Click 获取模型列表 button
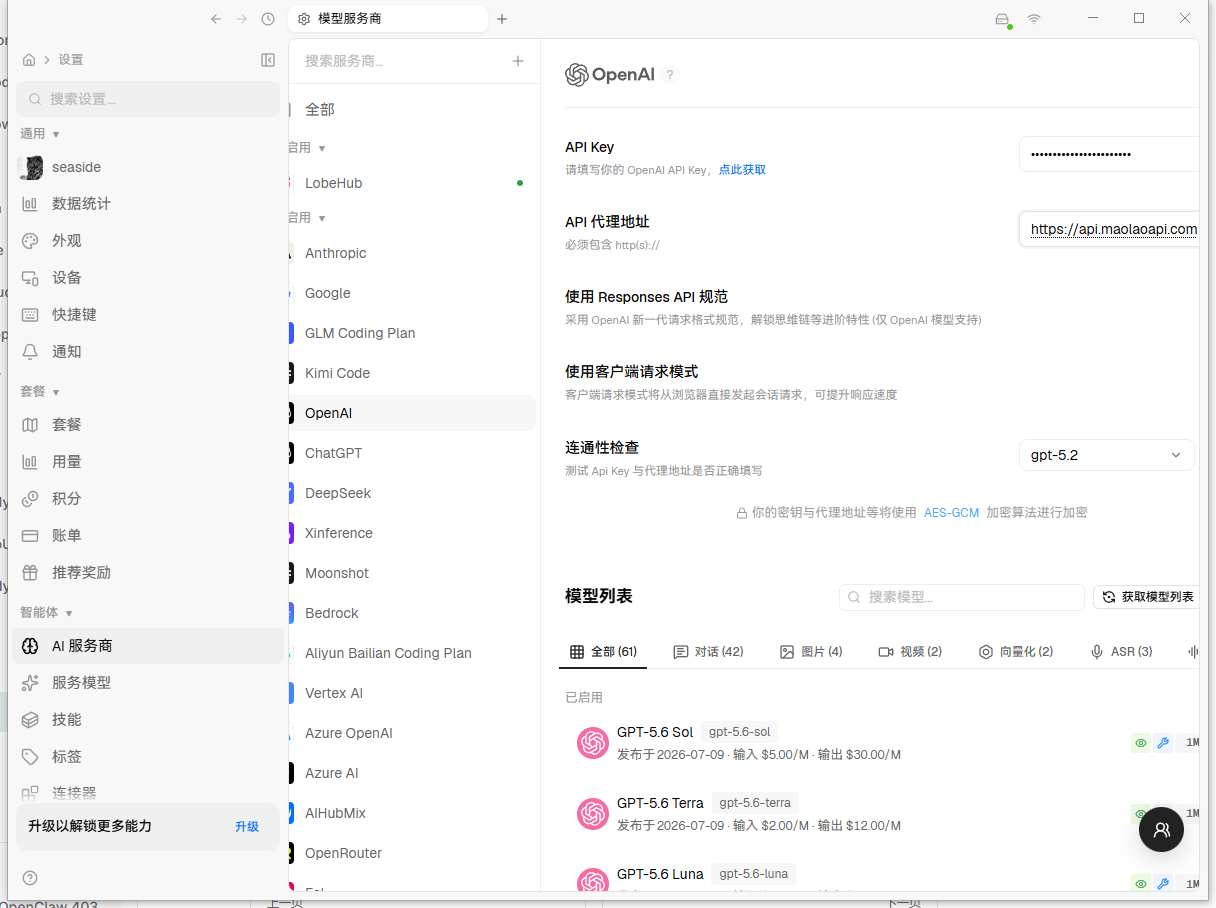This screenshot has width=1216, height=908. (1147, 597)
